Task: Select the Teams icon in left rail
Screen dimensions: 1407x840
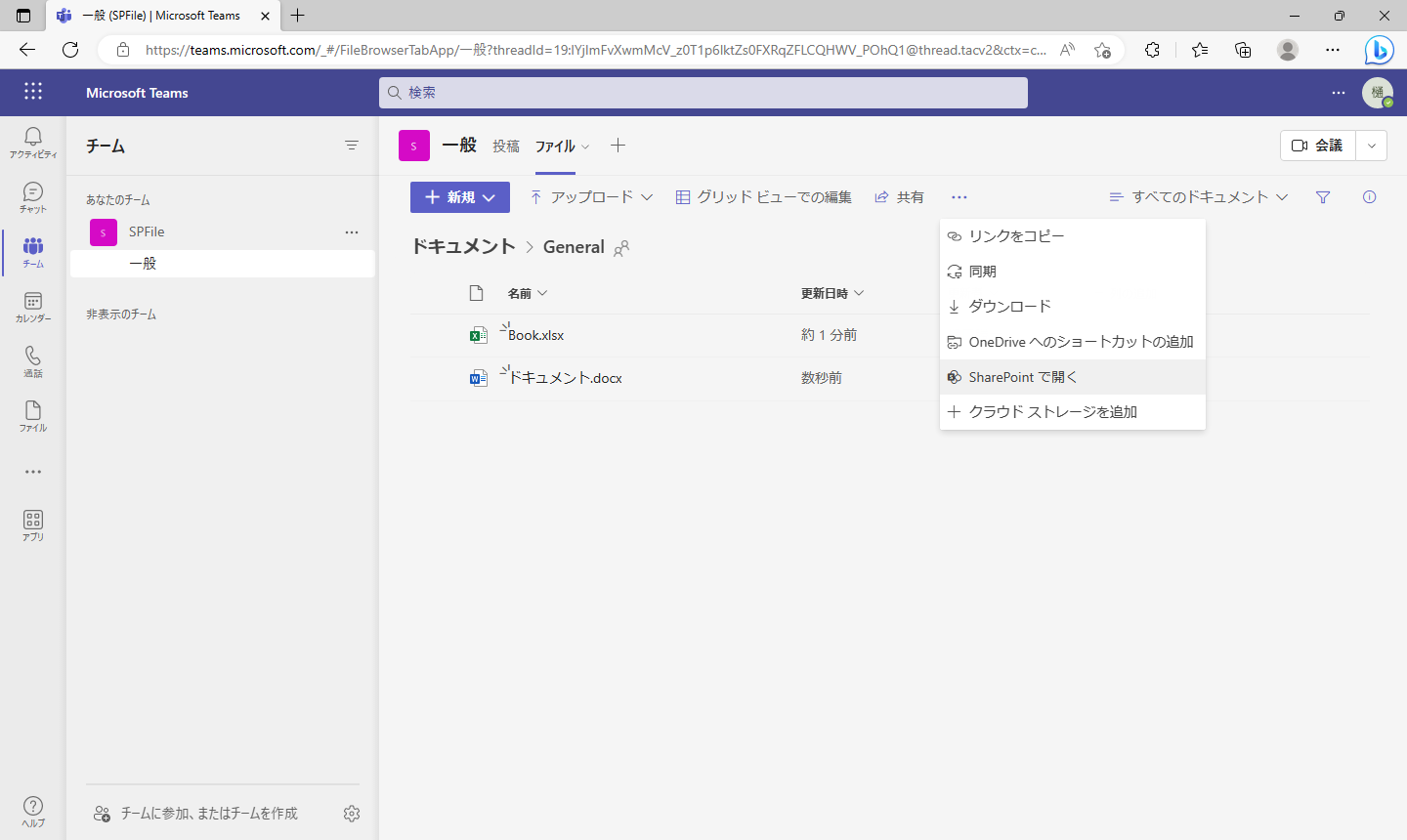Action: [x=33, y=252]
